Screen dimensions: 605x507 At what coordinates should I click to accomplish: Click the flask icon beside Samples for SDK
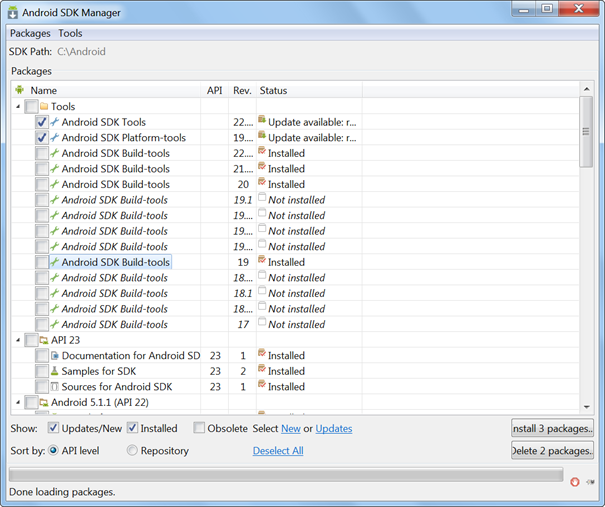tap(54, 371)
